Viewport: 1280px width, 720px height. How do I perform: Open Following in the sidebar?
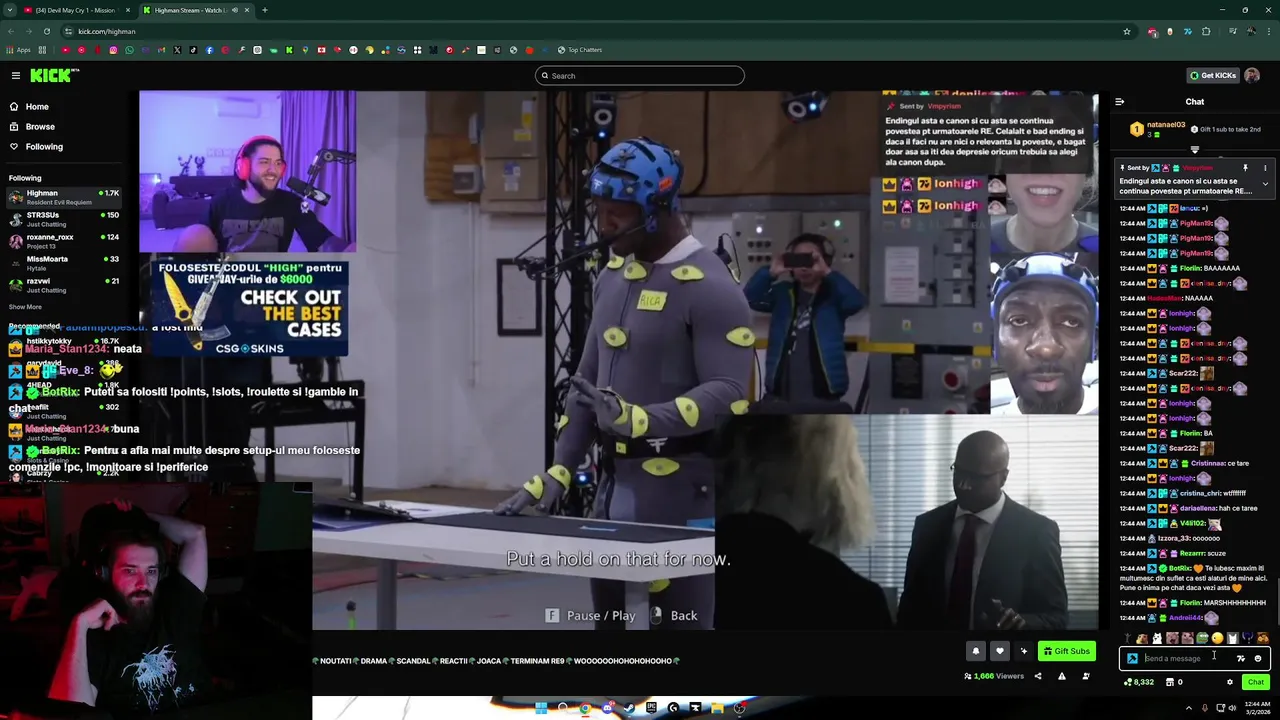point(44,147)
